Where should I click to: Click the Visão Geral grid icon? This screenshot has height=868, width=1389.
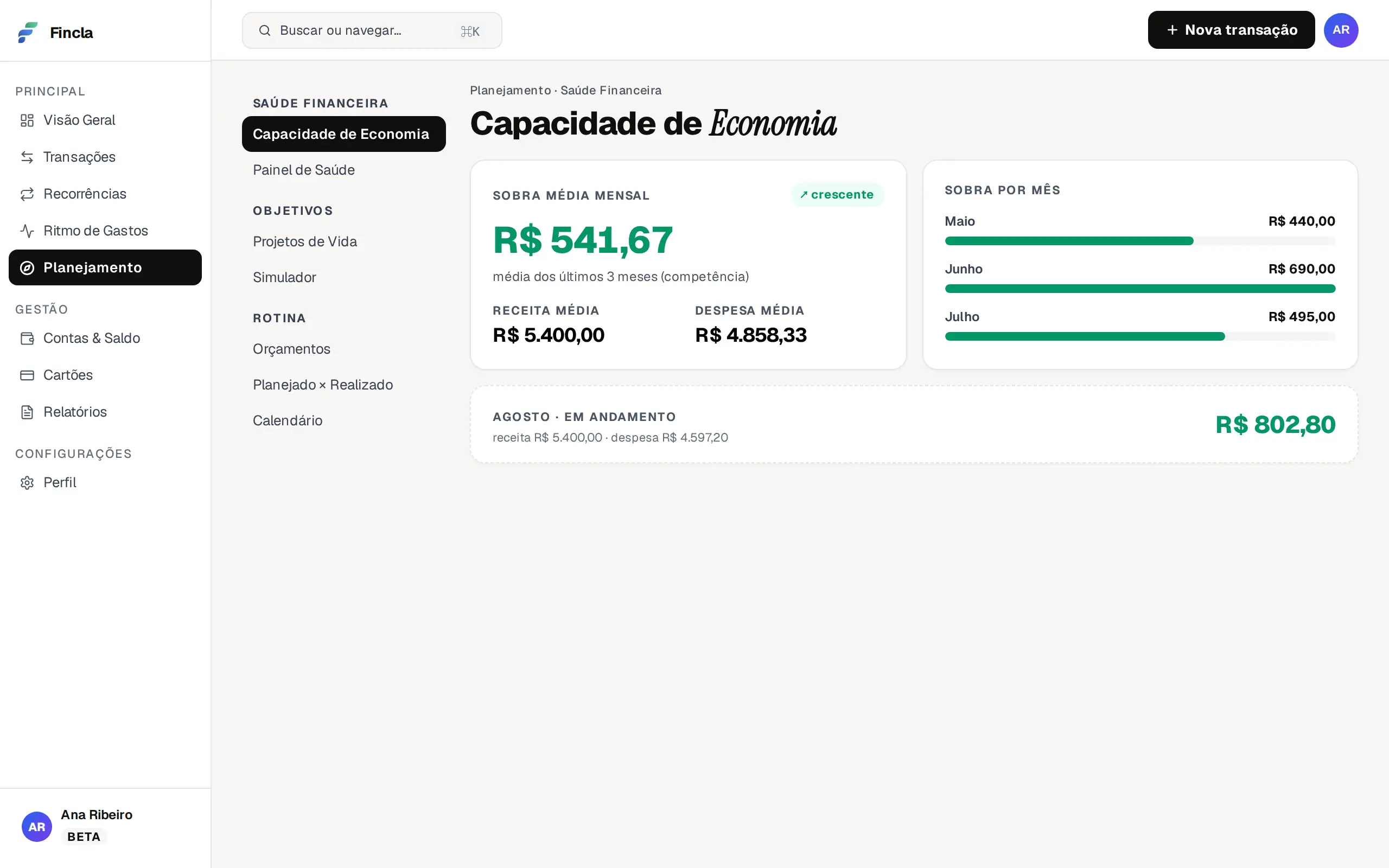(27, 120)
